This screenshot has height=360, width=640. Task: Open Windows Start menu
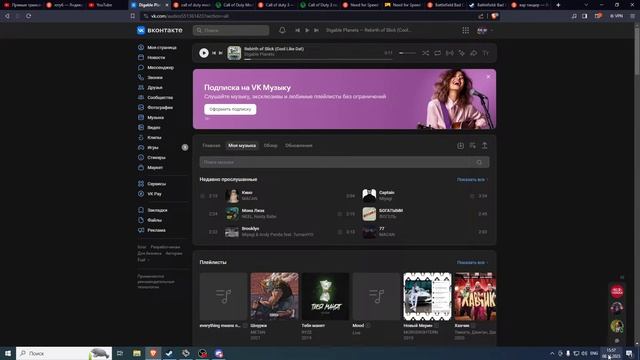[x=7, y=353]
